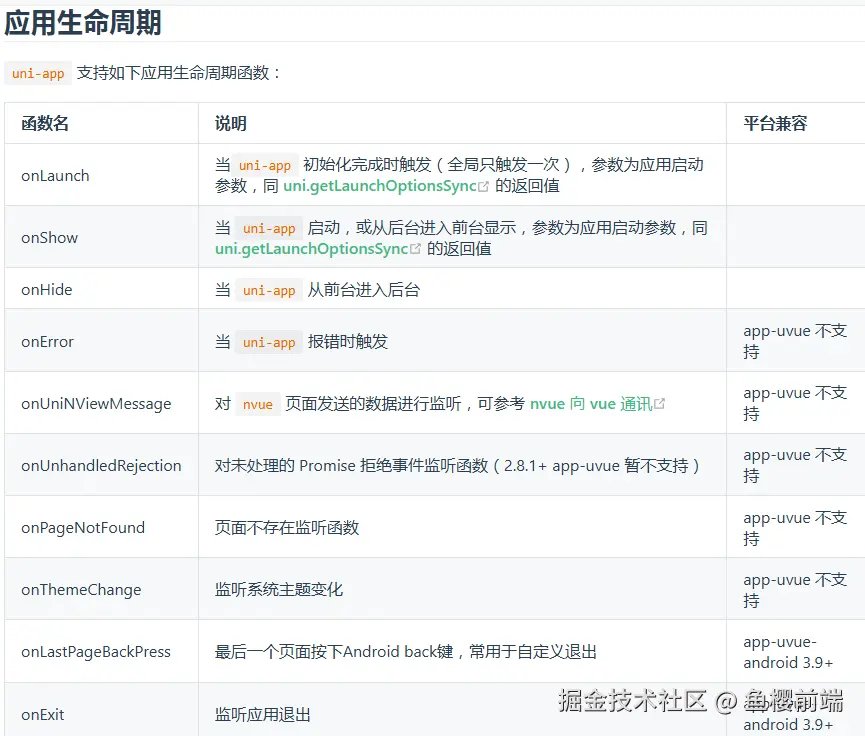
Task: Click the uni-app code tag in intro sentence
Action: pos(38,73)
